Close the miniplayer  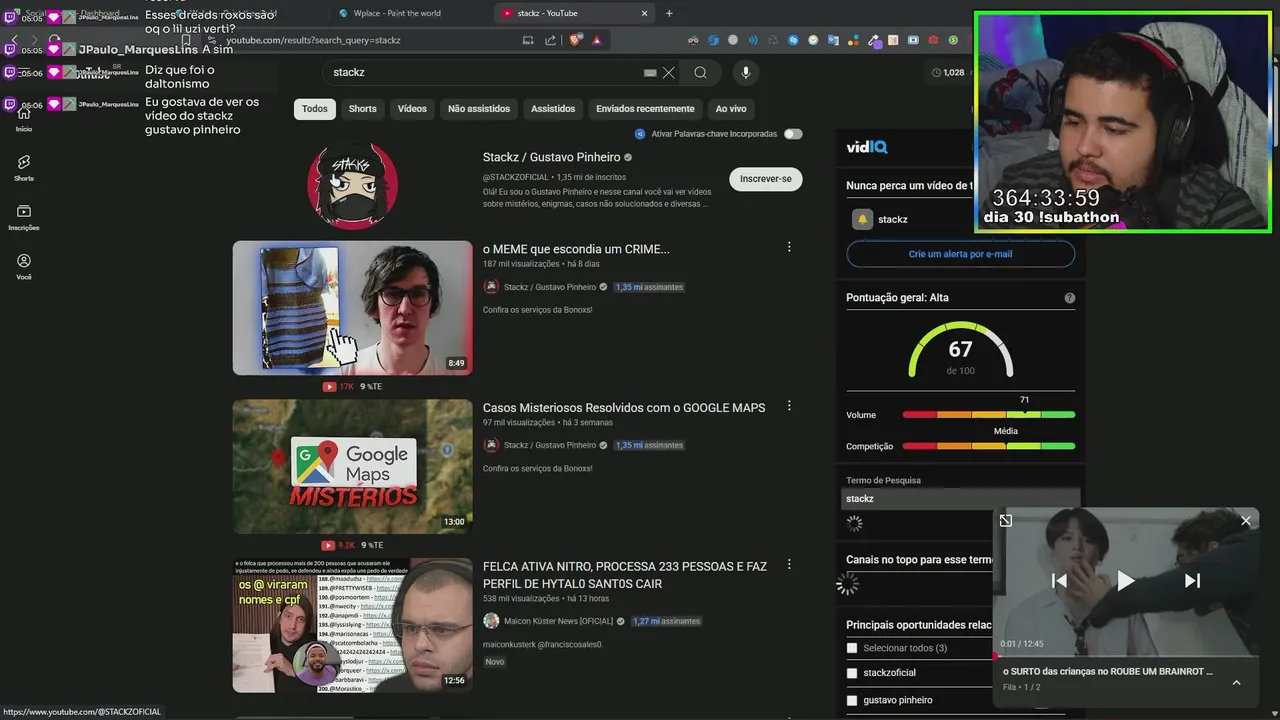(1246, 520)
